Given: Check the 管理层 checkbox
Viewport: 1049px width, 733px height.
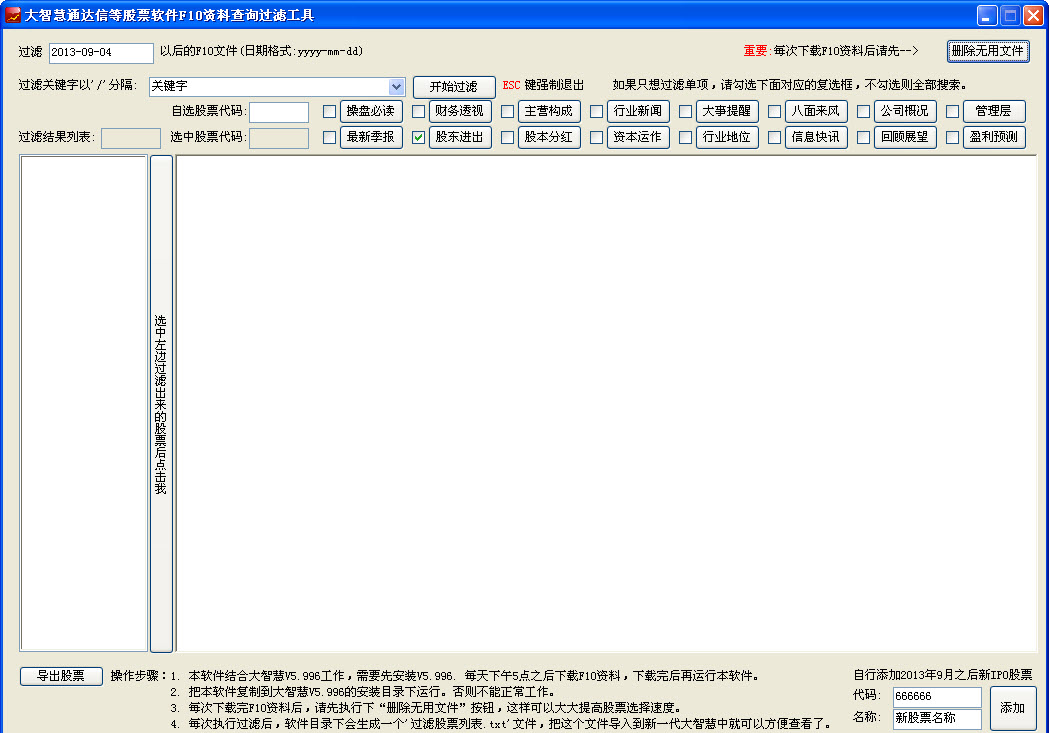Looking at the screenshot, I should click(x=952, y=112).
